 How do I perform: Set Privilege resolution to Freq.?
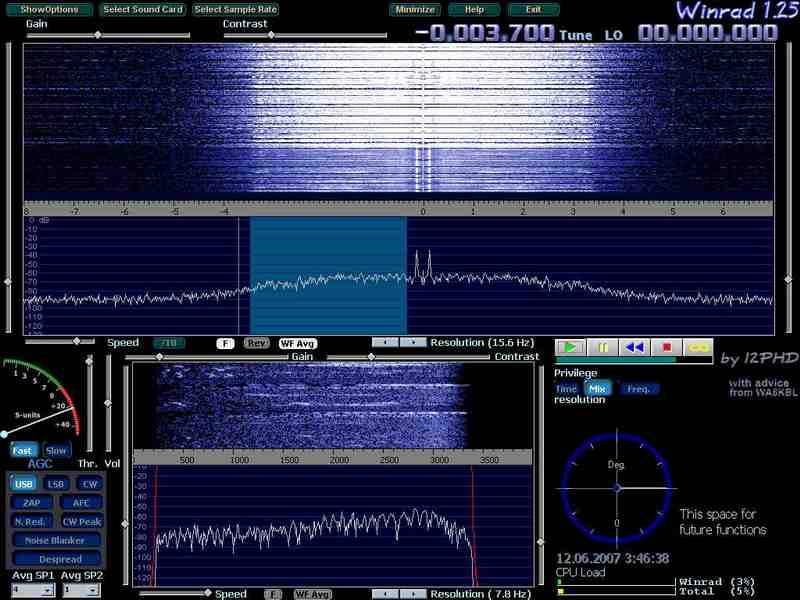[x=638, y=389]
